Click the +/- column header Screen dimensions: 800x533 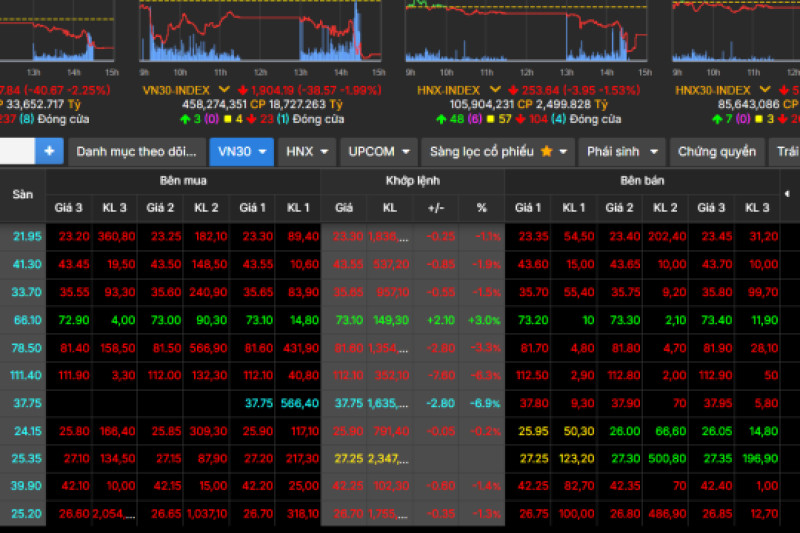435,208
